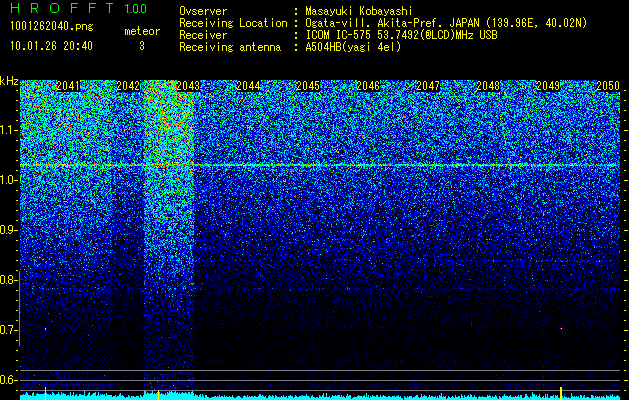Click the 1.1 frequency axis label

coord(9,130)
